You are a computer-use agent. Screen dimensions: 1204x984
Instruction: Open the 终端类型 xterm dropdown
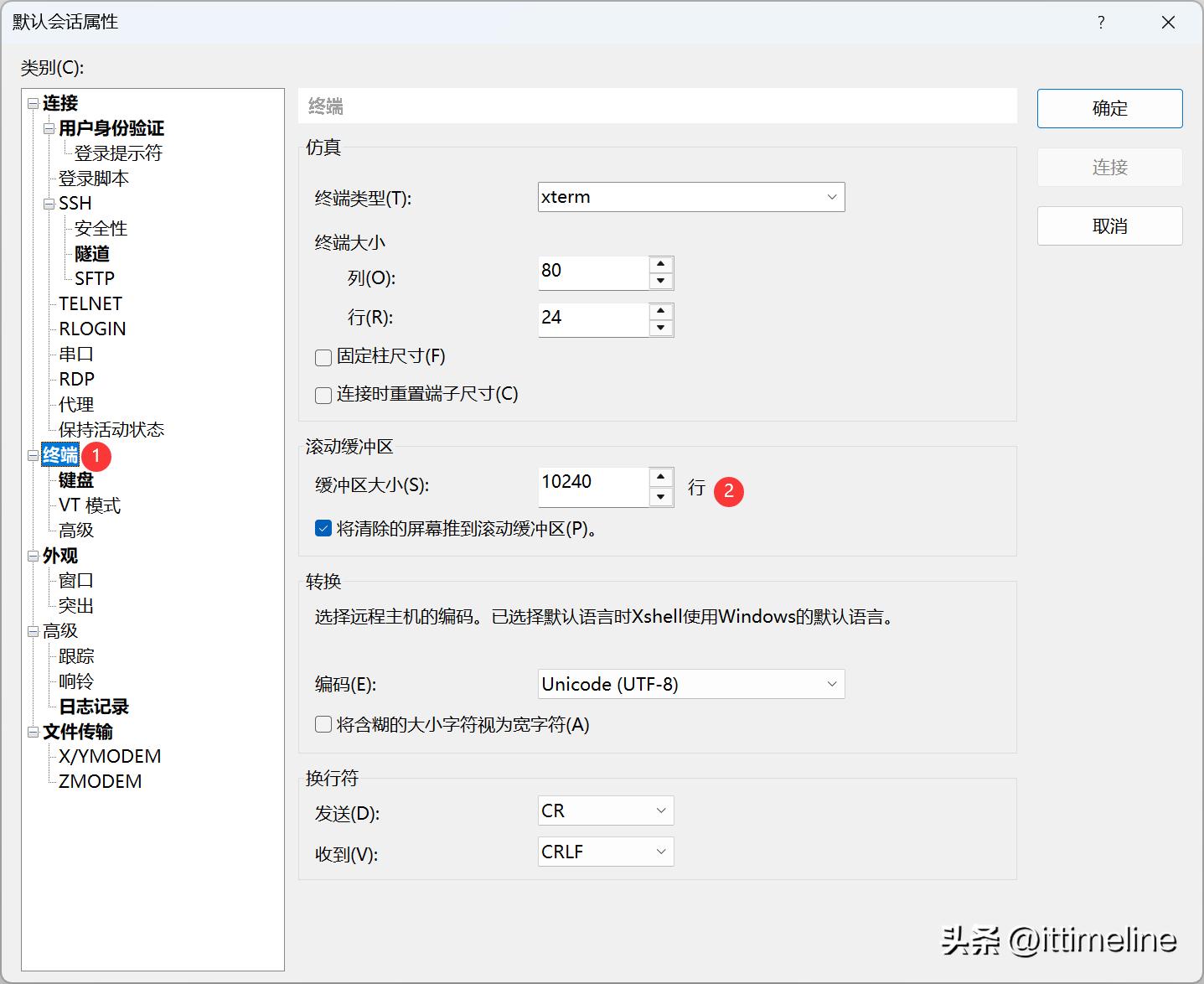[x=690, y=197]
